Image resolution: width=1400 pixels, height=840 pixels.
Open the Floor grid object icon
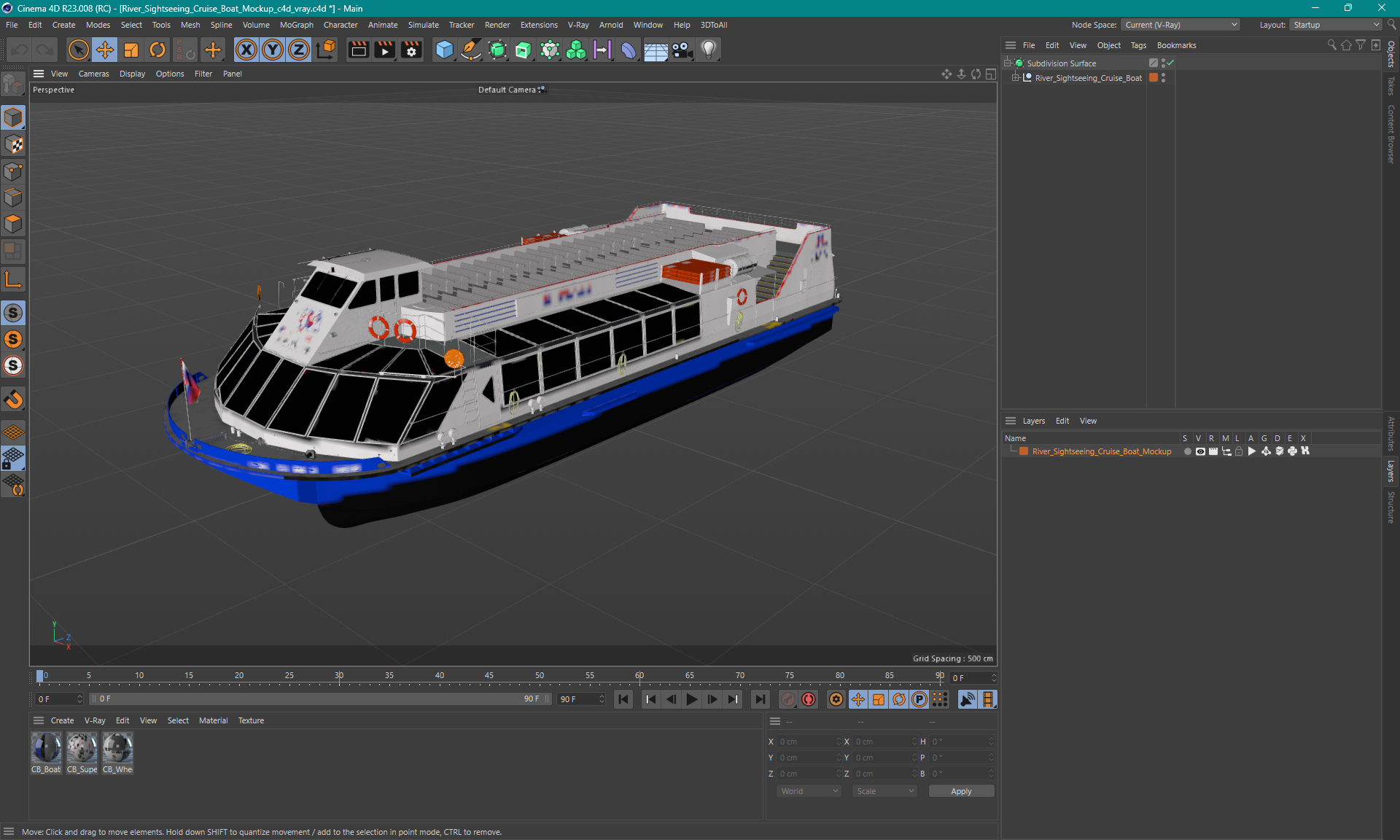(x=656, y=50)
